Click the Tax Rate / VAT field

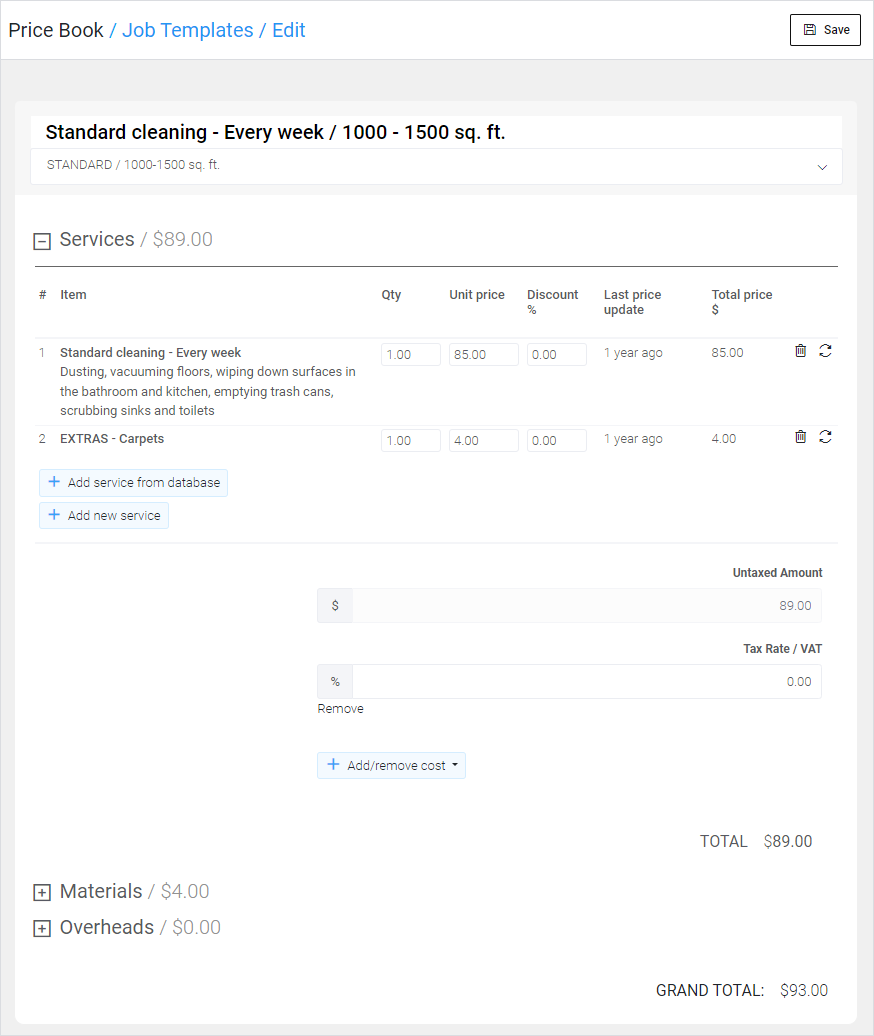[586, 682]
